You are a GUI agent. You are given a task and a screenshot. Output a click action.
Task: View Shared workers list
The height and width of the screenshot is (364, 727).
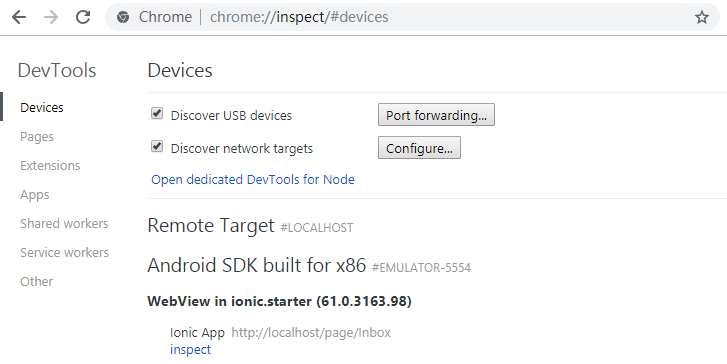click(64, 224)
